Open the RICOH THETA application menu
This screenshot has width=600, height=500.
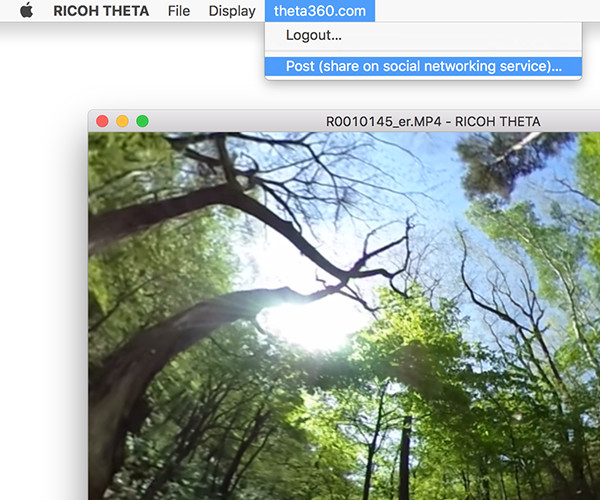[101, 11]
